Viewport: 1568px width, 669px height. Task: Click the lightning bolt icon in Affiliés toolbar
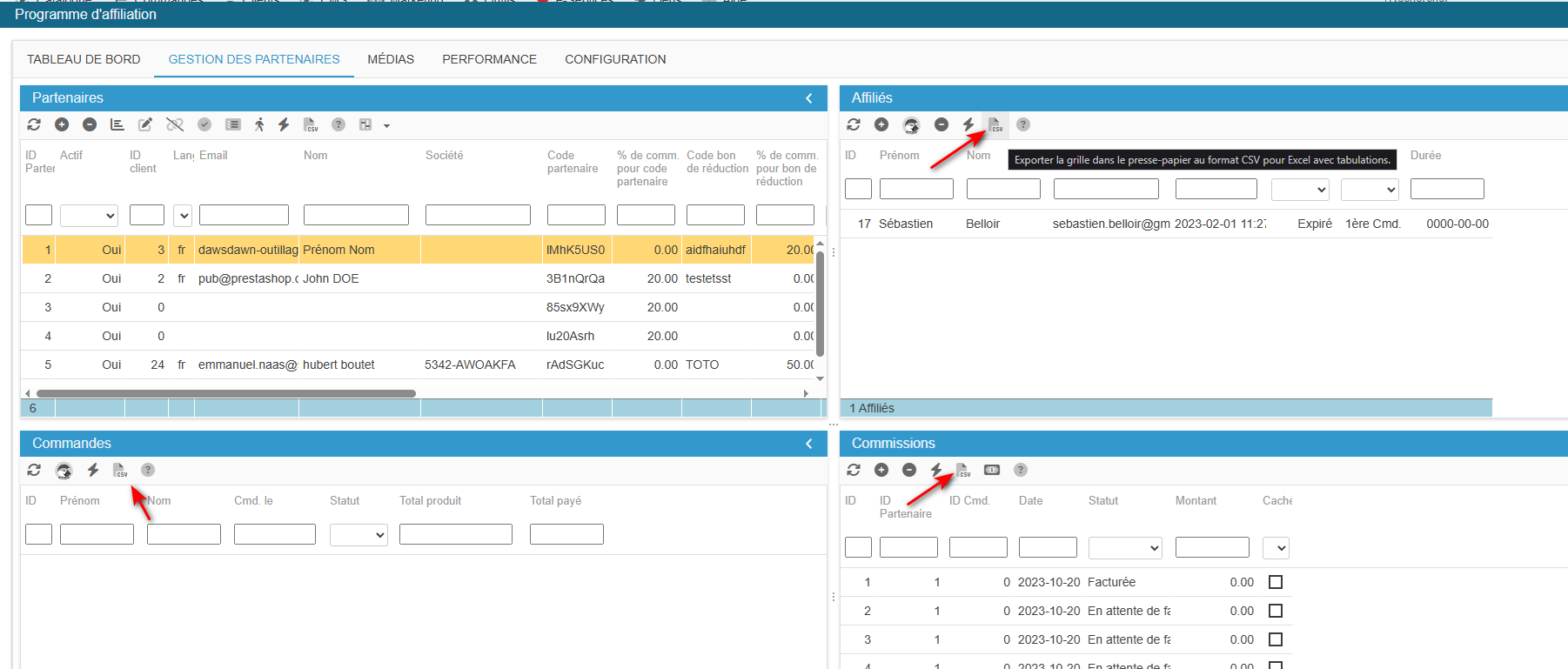[968, 124]
